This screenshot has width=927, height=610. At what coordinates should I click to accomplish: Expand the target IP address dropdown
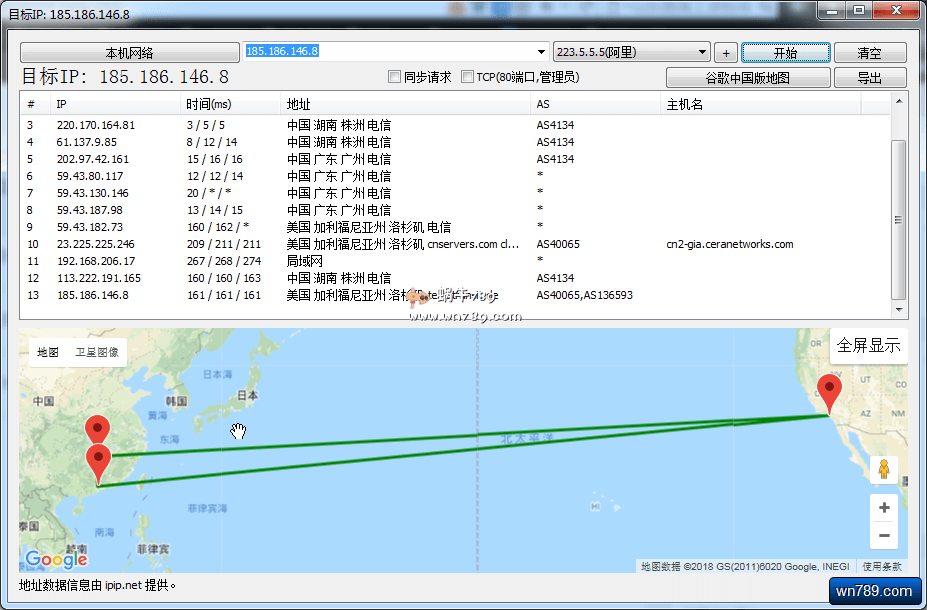click(x=542, y=52)
